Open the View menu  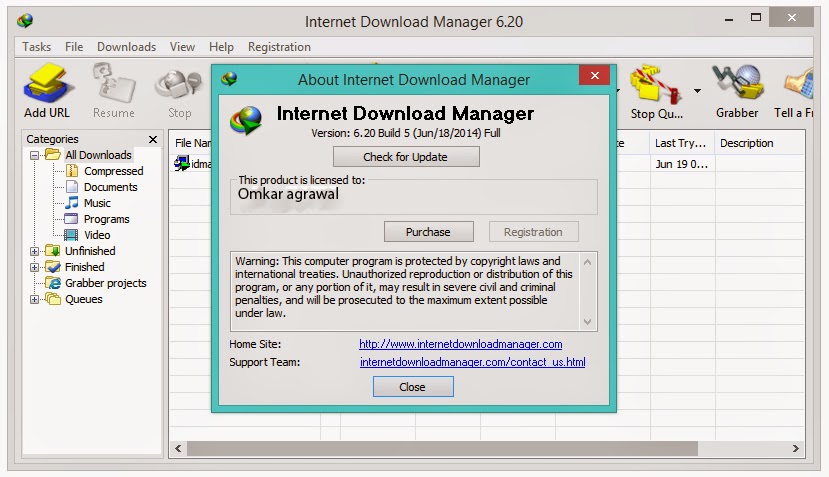click(182, 47)
